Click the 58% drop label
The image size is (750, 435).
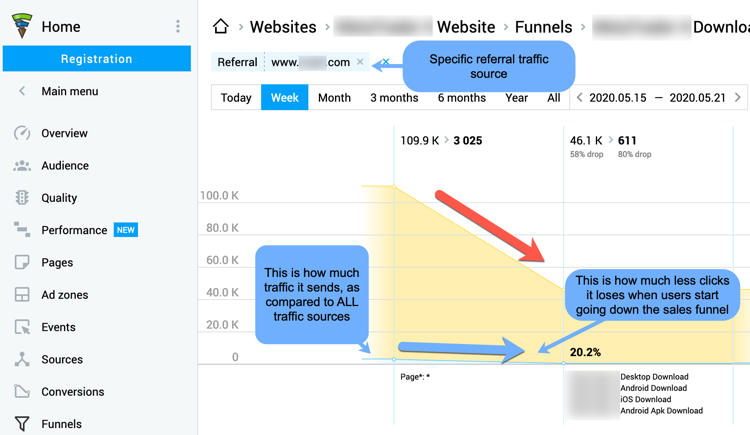pyautogui.click(x=586, y=154)
